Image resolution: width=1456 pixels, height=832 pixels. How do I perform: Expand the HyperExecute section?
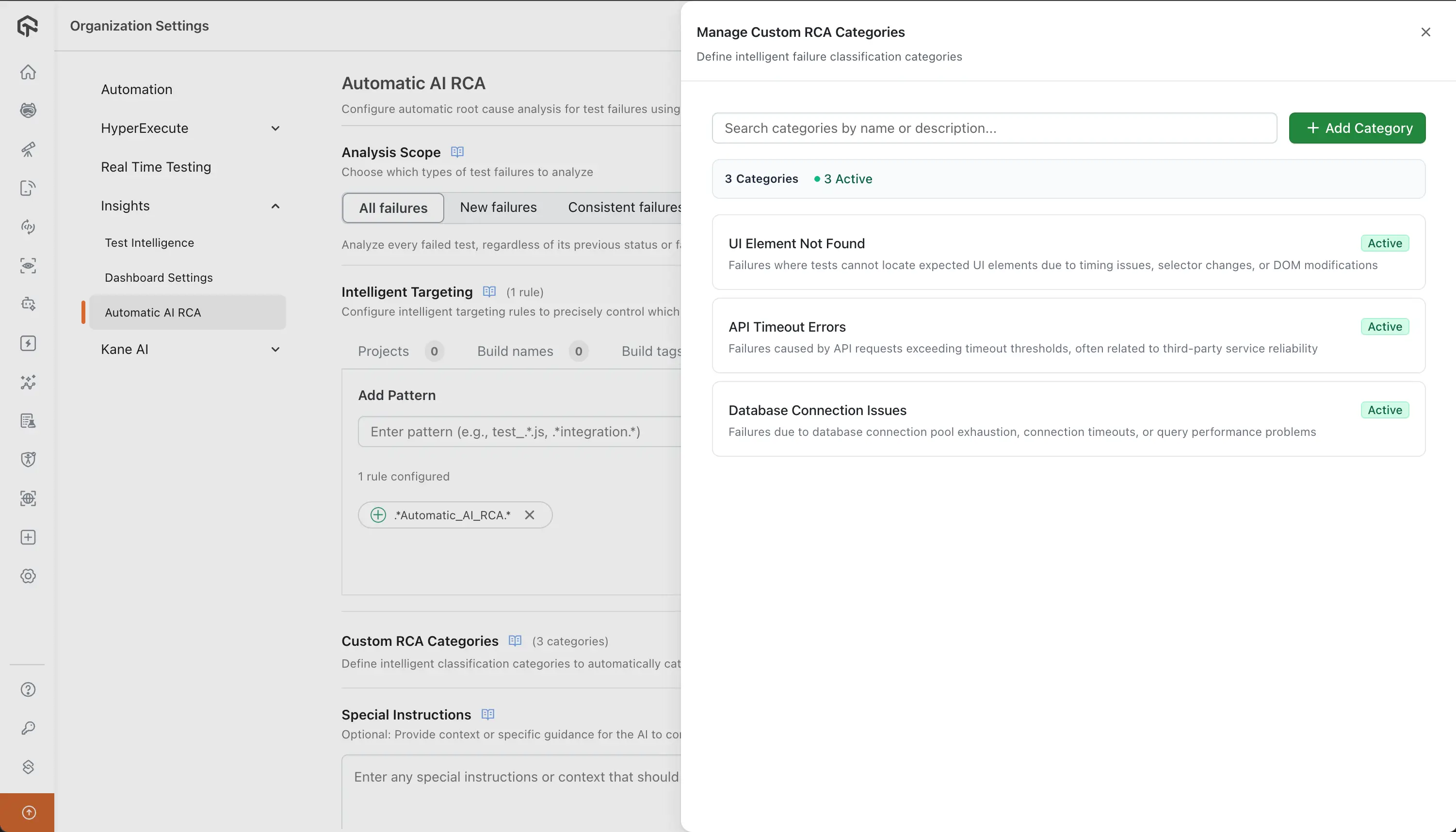275,128
